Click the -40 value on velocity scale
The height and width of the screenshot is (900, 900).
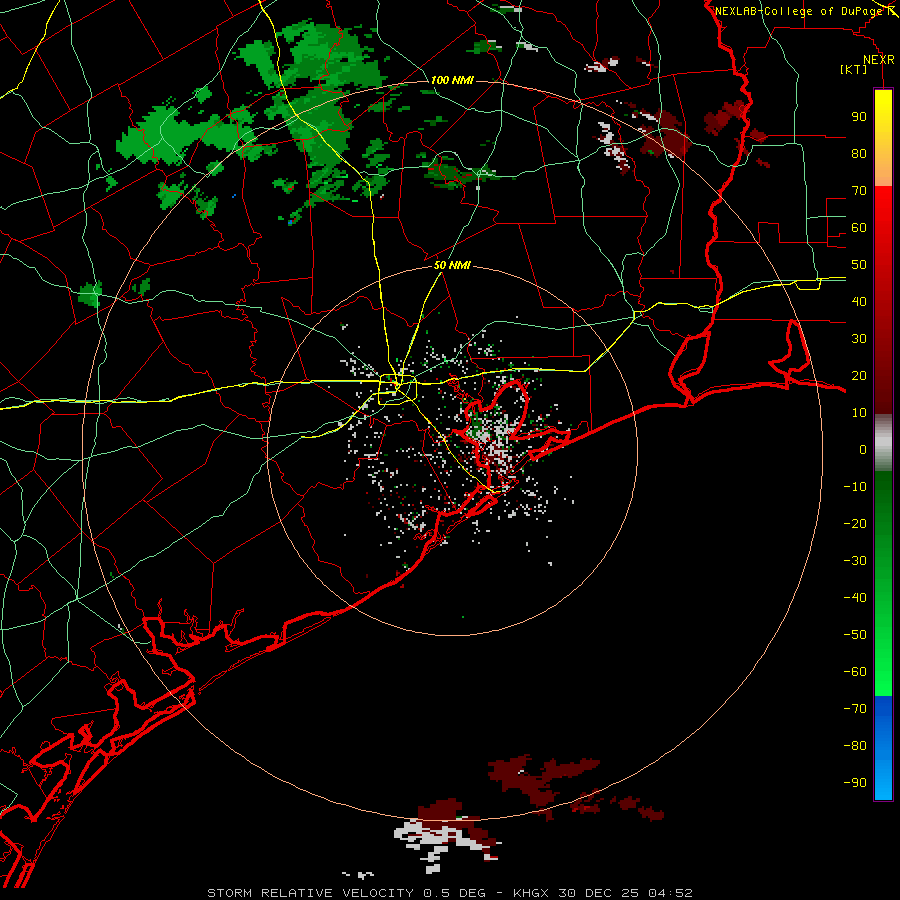tap(855, 598)
